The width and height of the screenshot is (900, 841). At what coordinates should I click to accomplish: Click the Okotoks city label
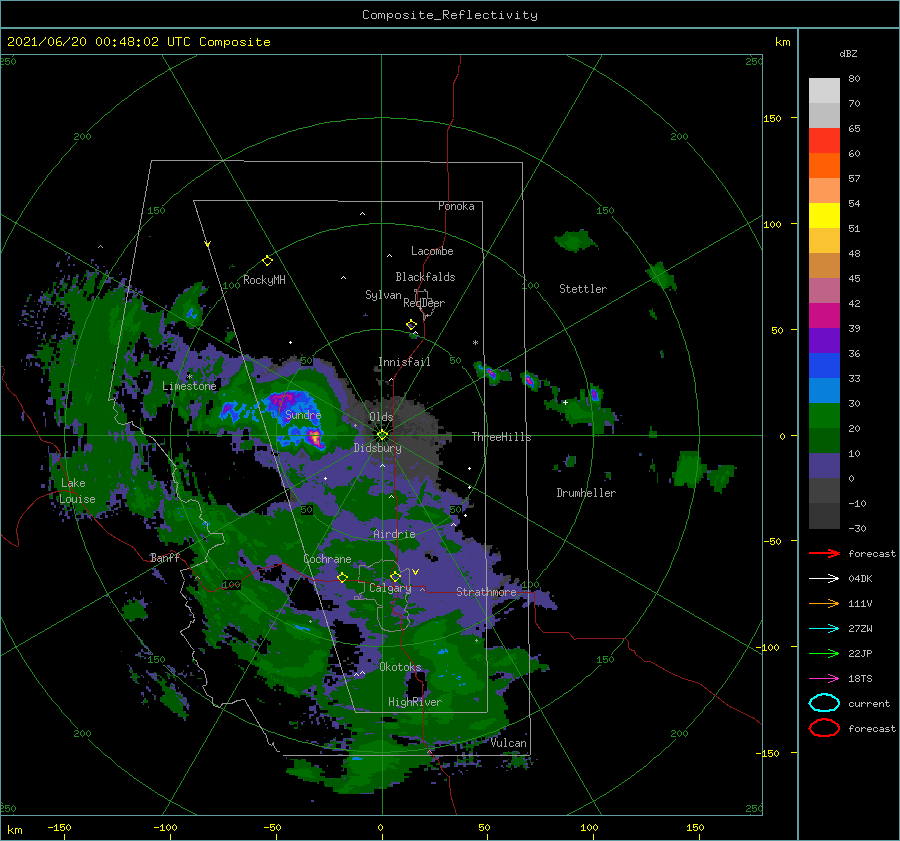pyautogui.click(x=400, y=667)
